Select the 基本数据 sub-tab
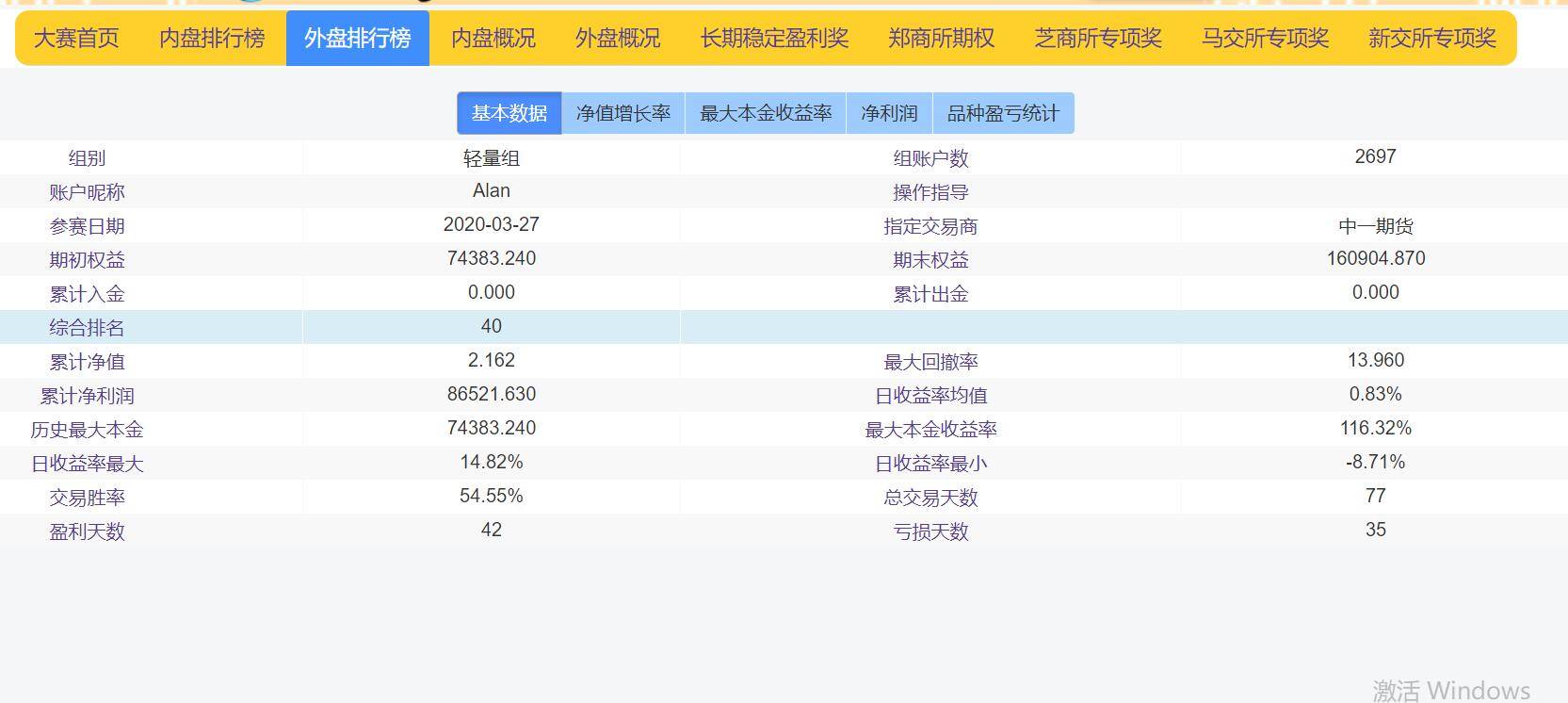Viewport: 1568px width, 703px height. coord(509,113)
